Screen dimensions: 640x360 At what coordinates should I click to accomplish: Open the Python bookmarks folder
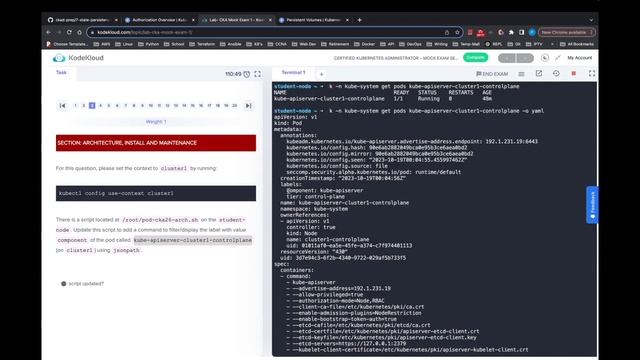tap(149, 44)
